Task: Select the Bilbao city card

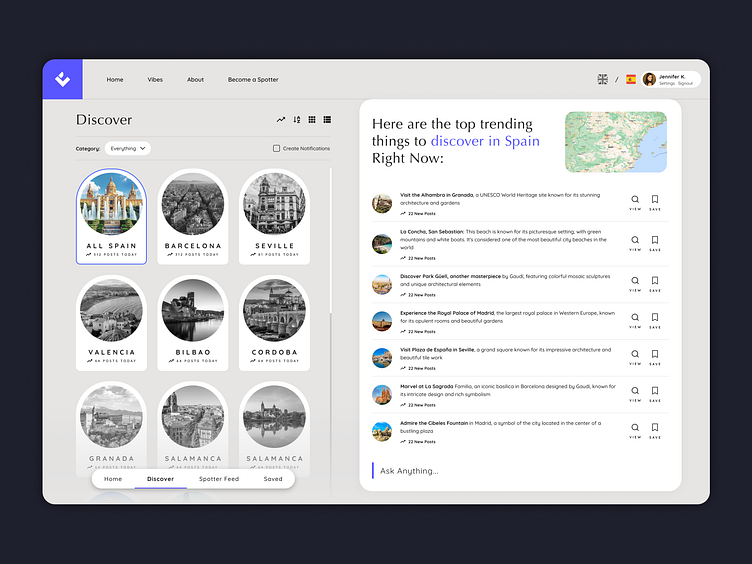Action: (x=193, y=323)
